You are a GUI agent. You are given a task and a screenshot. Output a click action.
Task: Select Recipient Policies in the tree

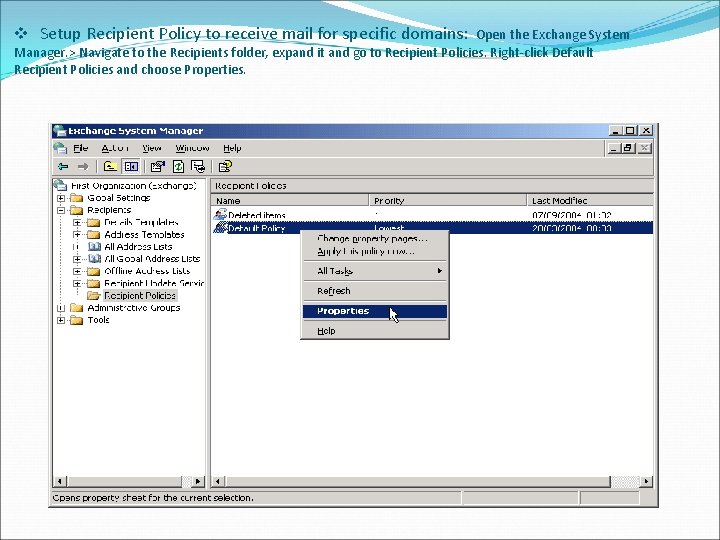(140, 295)
